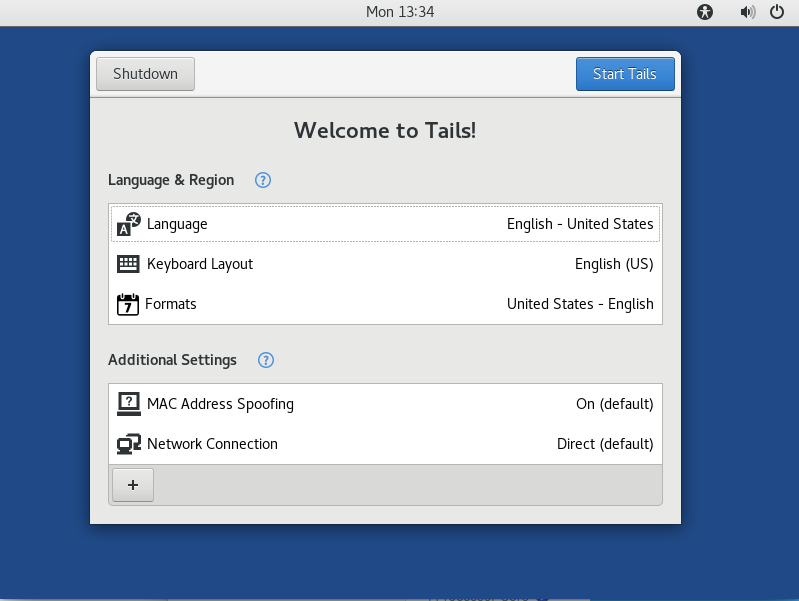The height and width of the screenshot is (601, 799).
Task: Add an additional setting with plus button
Action: [133, 485]
